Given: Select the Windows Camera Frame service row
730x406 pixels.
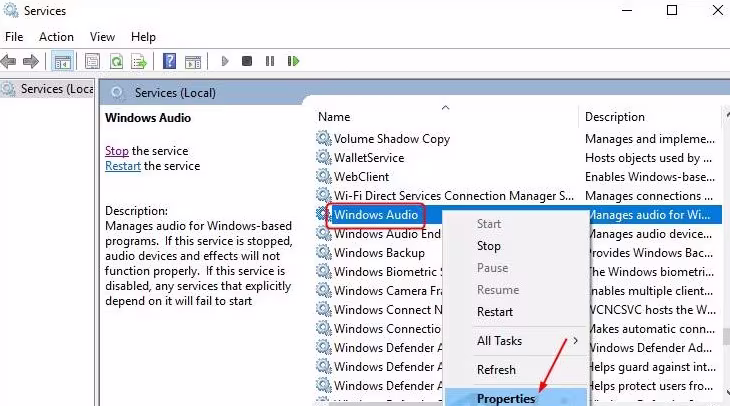Looking at the screenshot, I should pyautogui.click(x=387, y=291).
